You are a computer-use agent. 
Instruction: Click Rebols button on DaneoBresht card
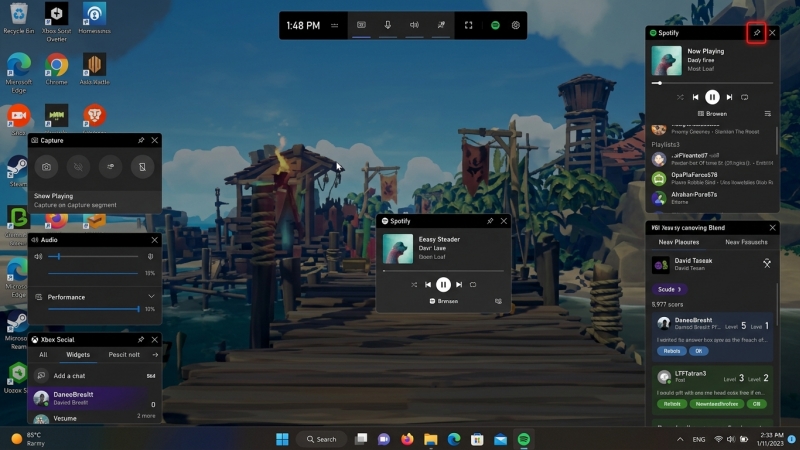(671, 351)
